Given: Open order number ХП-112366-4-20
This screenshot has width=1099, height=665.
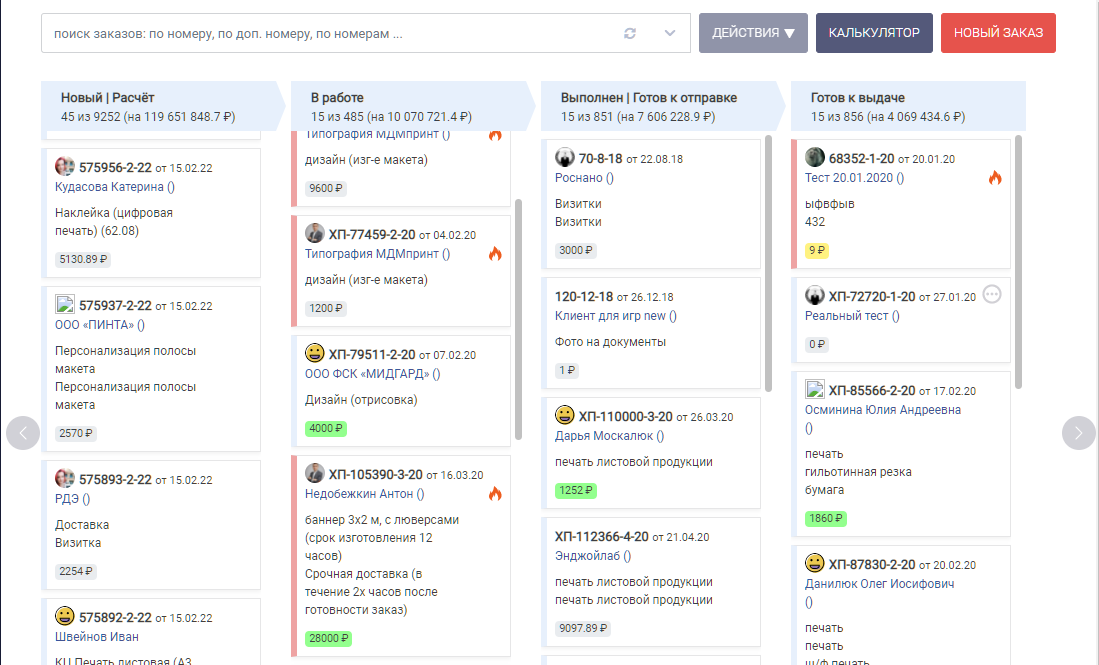Looking at the screenshot, I should 601,537.
